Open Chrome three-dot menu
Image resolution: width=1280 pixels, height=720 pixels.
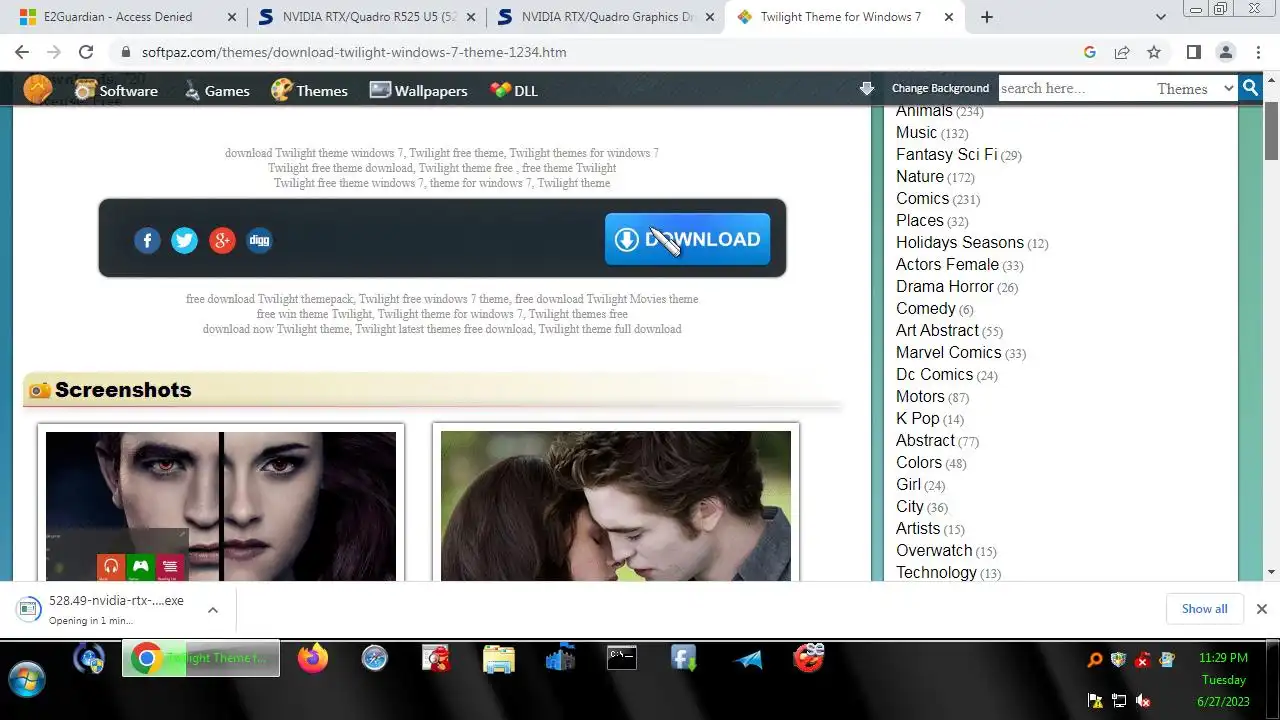pos(1257,52)
